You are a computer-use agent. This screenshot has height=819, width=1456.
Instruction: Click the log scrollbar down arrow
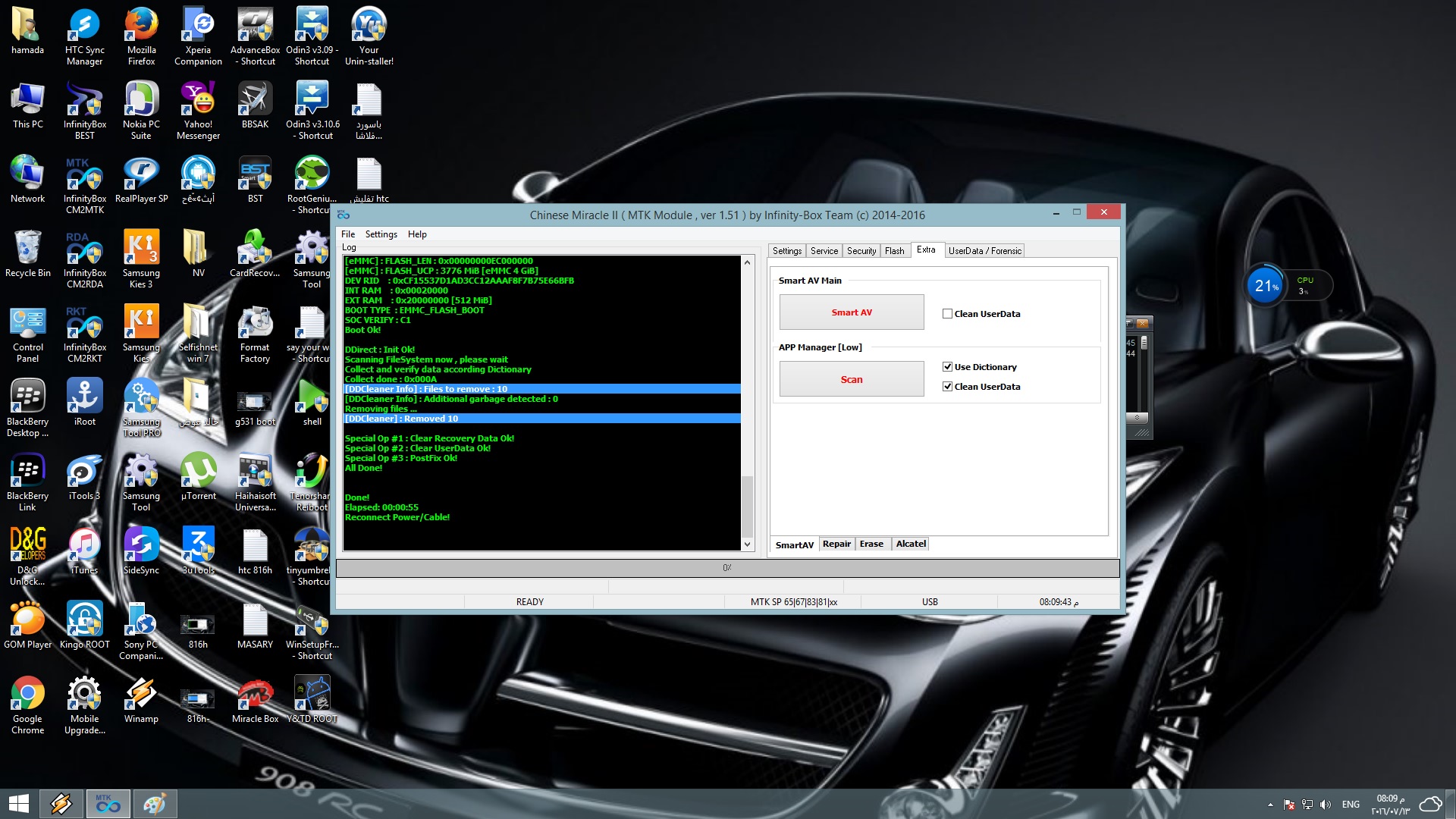(x=747, y=544)
